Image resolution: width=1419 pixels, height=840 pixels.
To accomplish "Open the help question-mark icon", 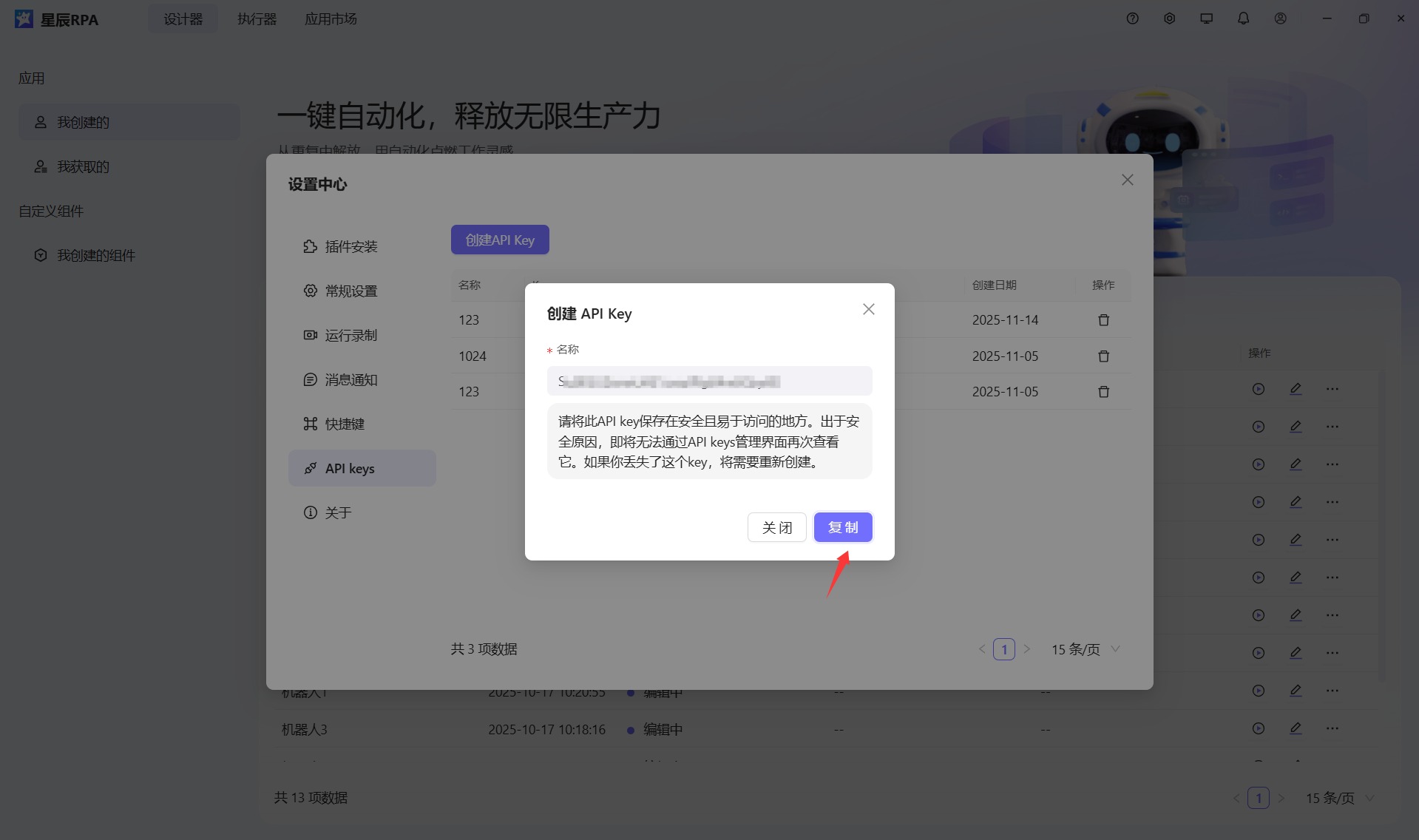I will (1132, 18).
